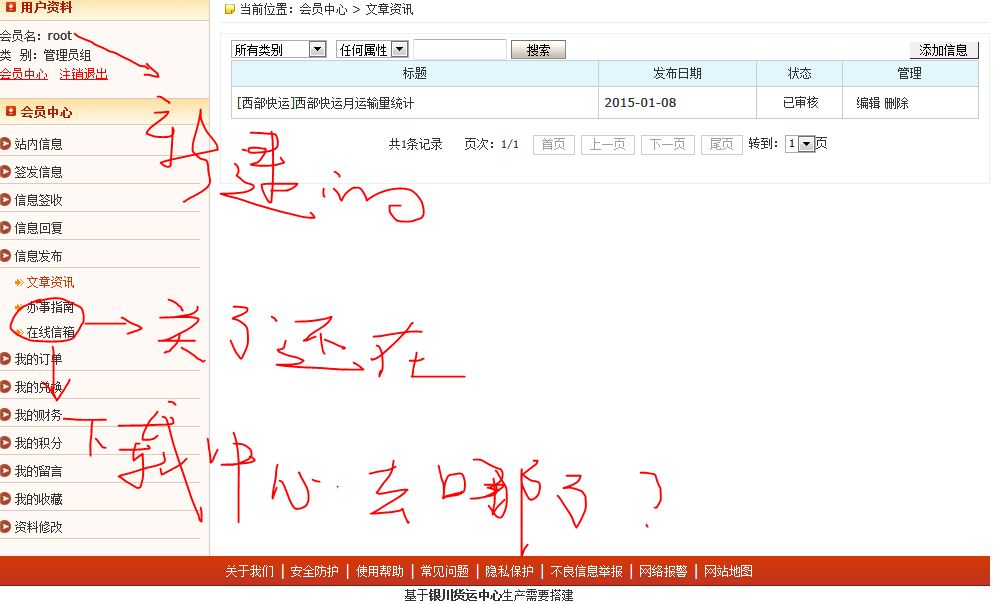
Task: Select 我的收藏 in the sidebar menu
Action: click(38, 499)
